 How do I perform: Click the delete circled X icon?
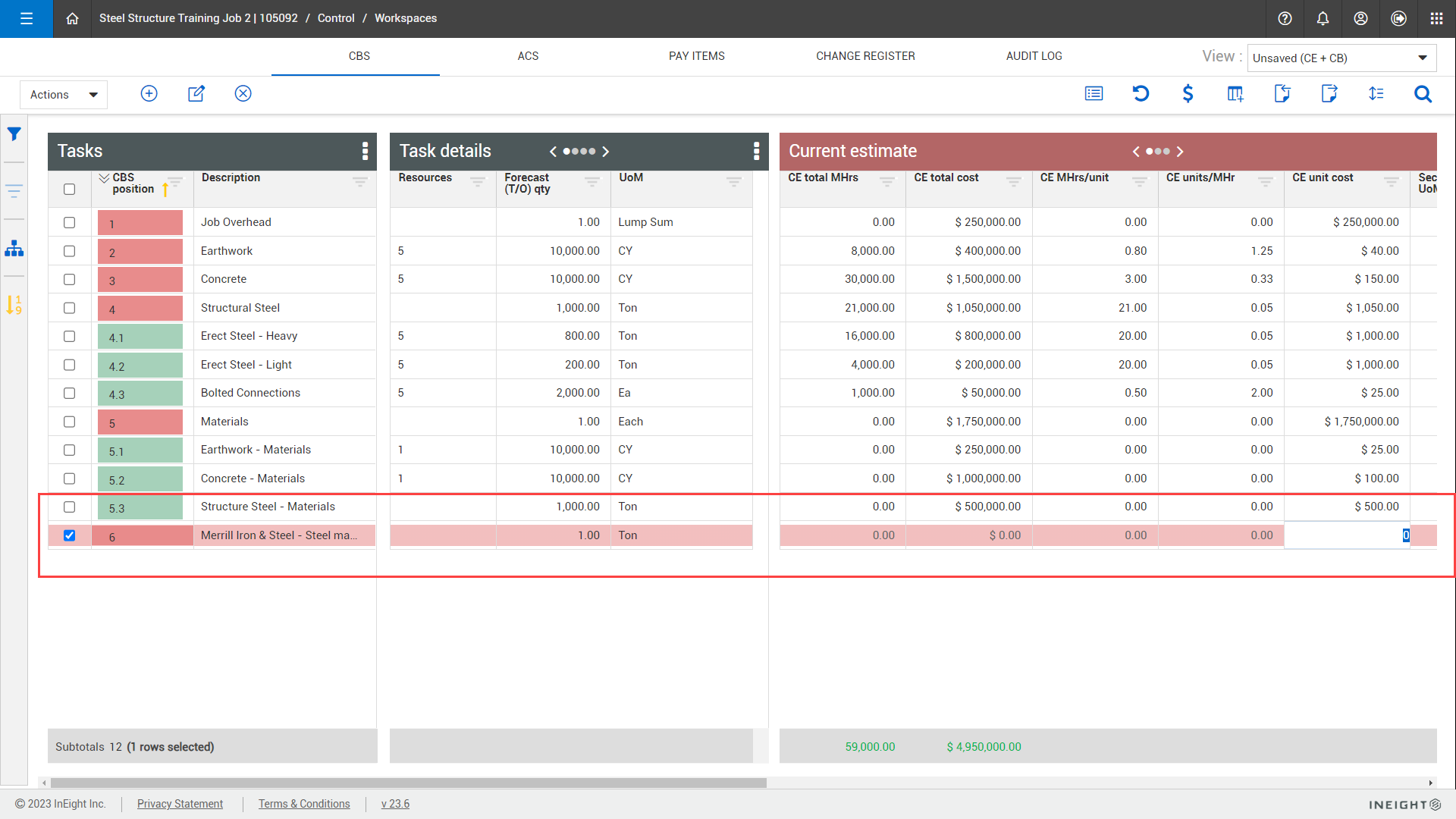coord(243,93)
